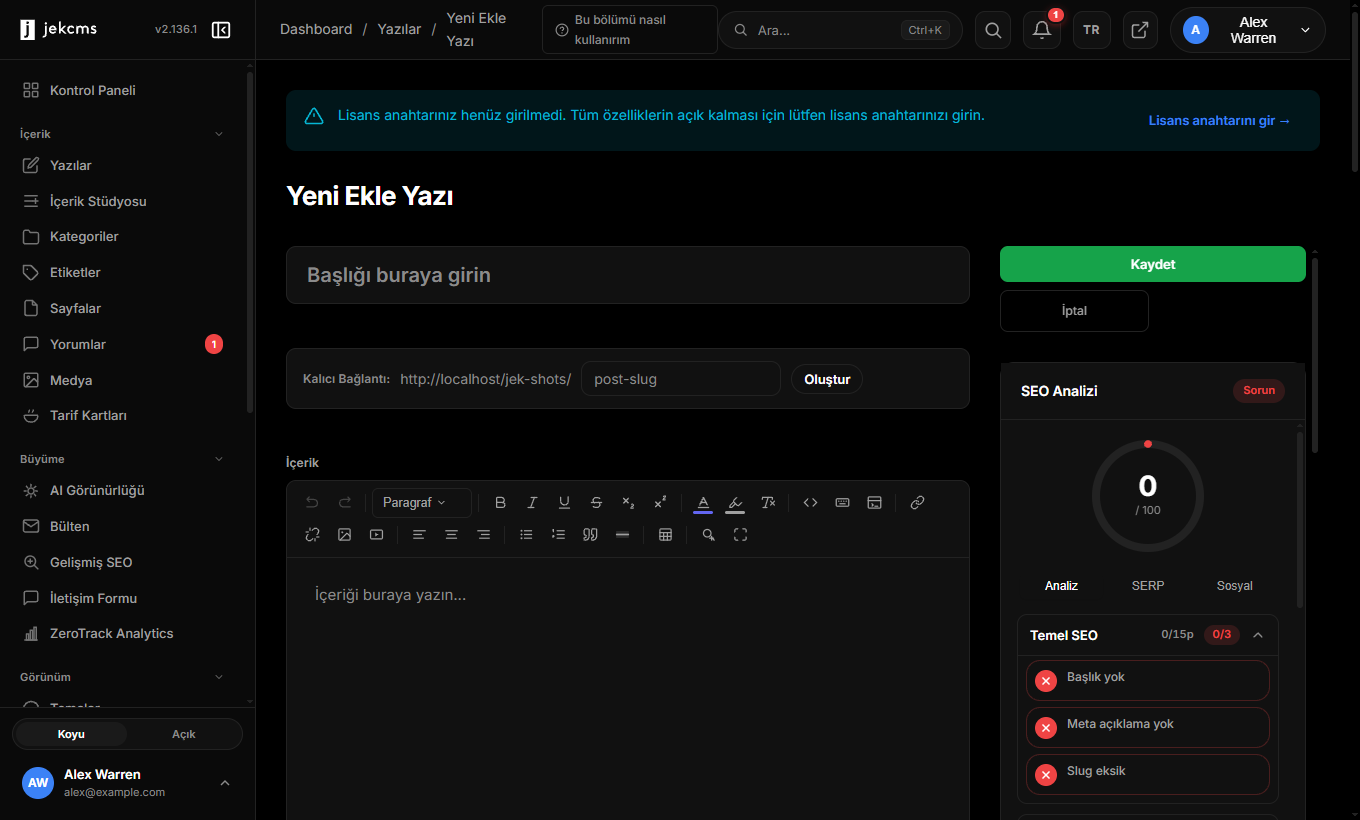Center-align the text
The width and height of the screenshot is (1360, 820).
452,535
